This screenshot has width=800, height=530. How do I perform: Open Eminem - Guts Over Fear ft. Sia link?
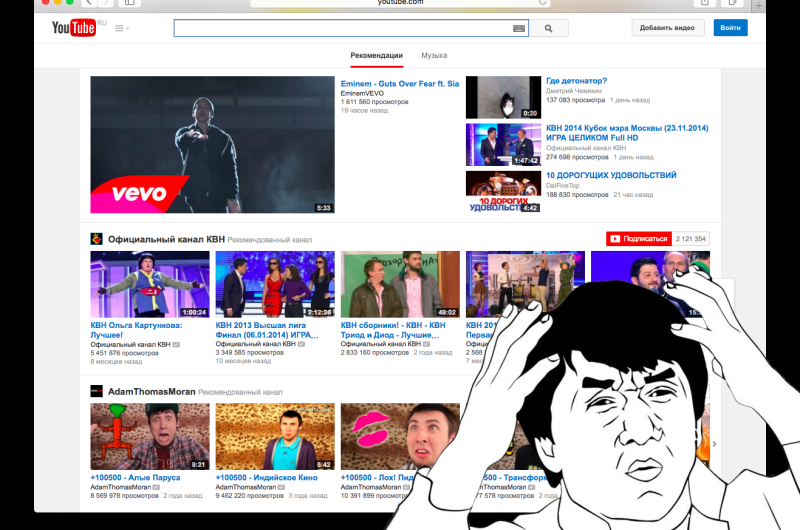pos(400,84)
